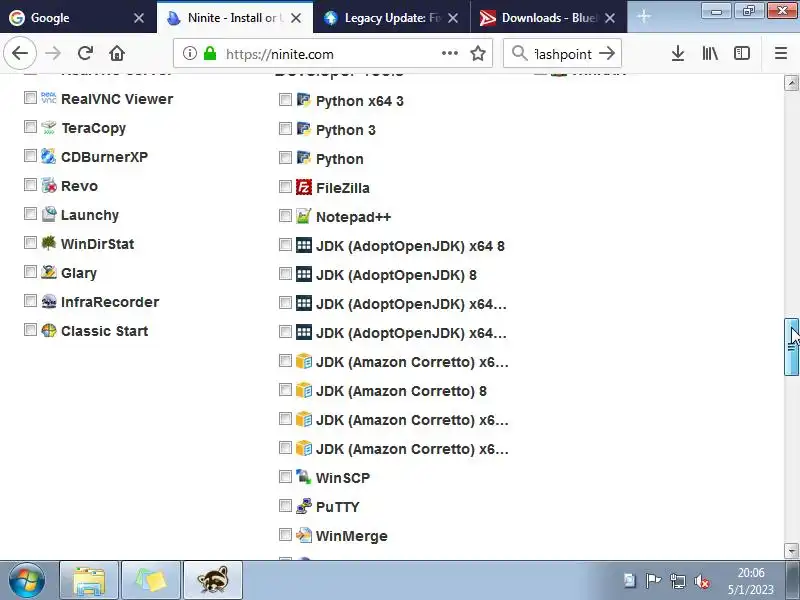Open the Firefox hamburger menu

pyautogui.click(x=781, y=53)
